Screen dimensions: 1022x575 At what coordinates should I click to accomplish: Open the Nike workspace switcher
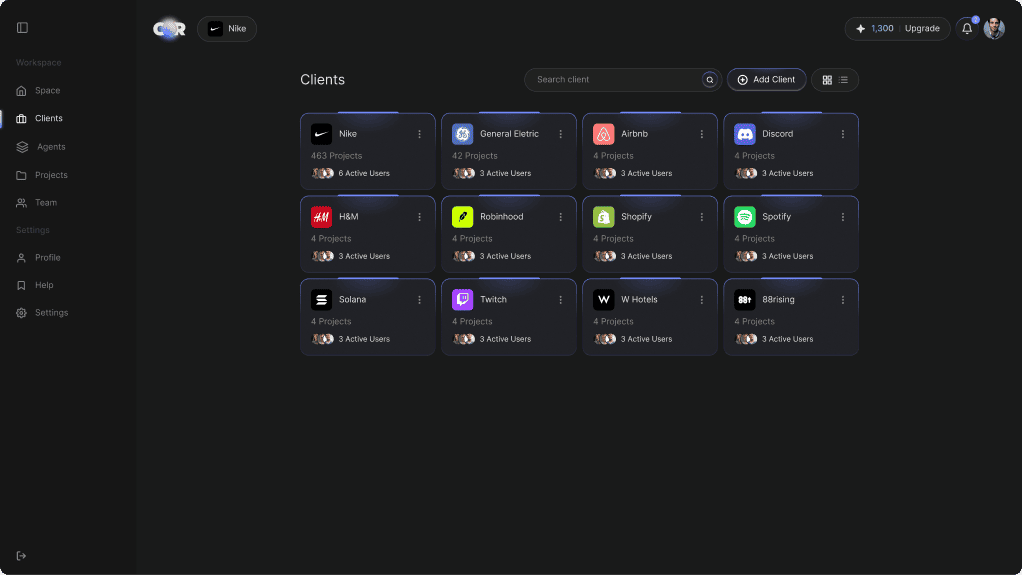pos(227,29)
